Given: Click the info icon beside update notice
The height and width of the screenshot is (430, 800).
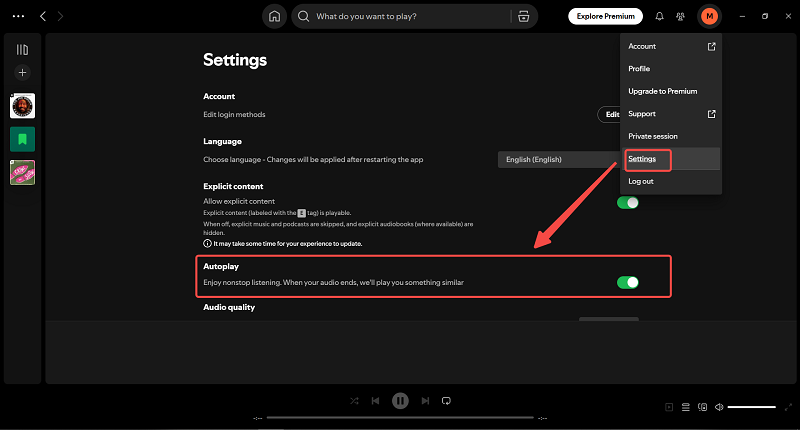Looking at the screenshot, I should 207,244.
